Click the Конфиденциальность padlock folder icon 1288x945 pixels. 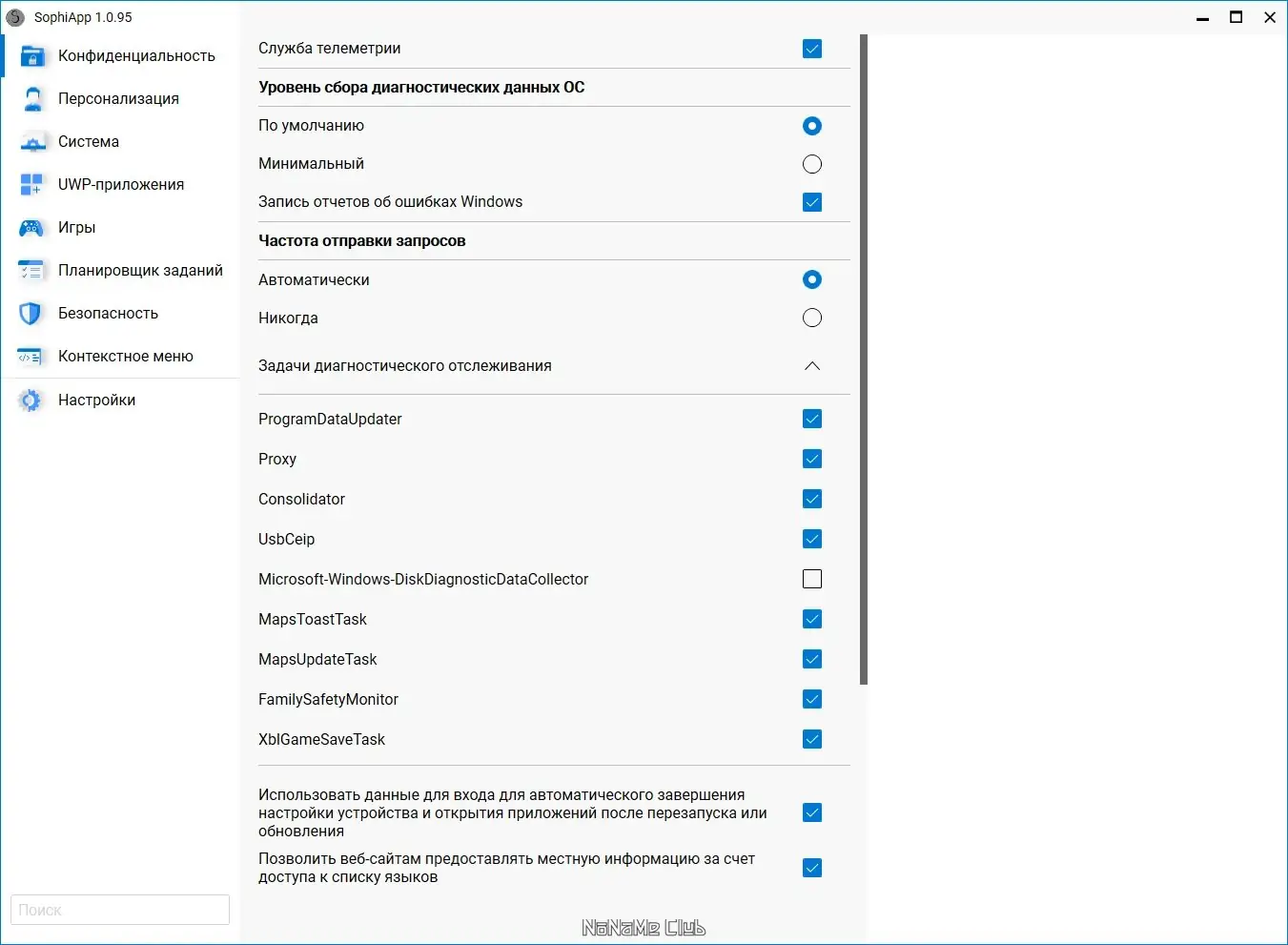32,56
